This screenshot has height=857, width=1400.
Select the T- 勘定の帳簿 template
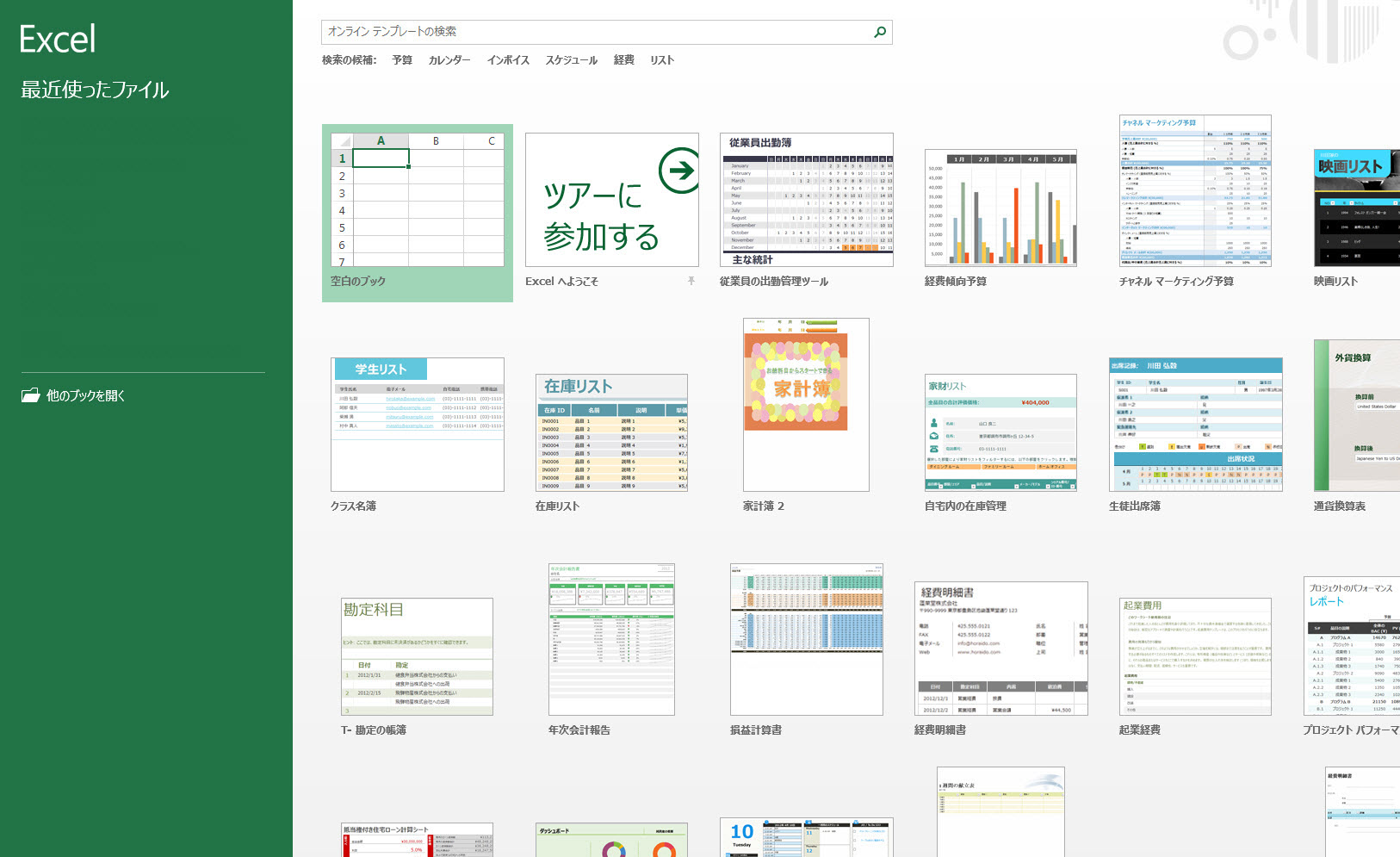(x=417, y=656)
